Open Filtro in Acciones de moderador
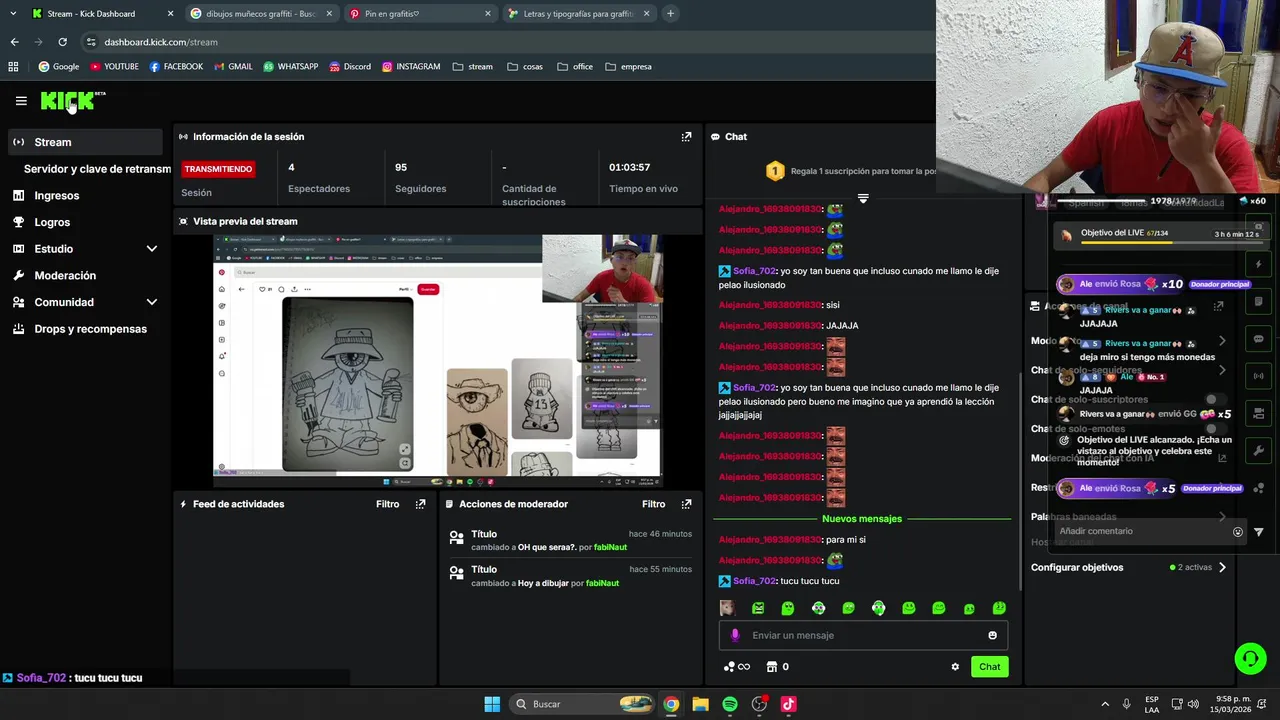1280x720 pixels. 653,504
